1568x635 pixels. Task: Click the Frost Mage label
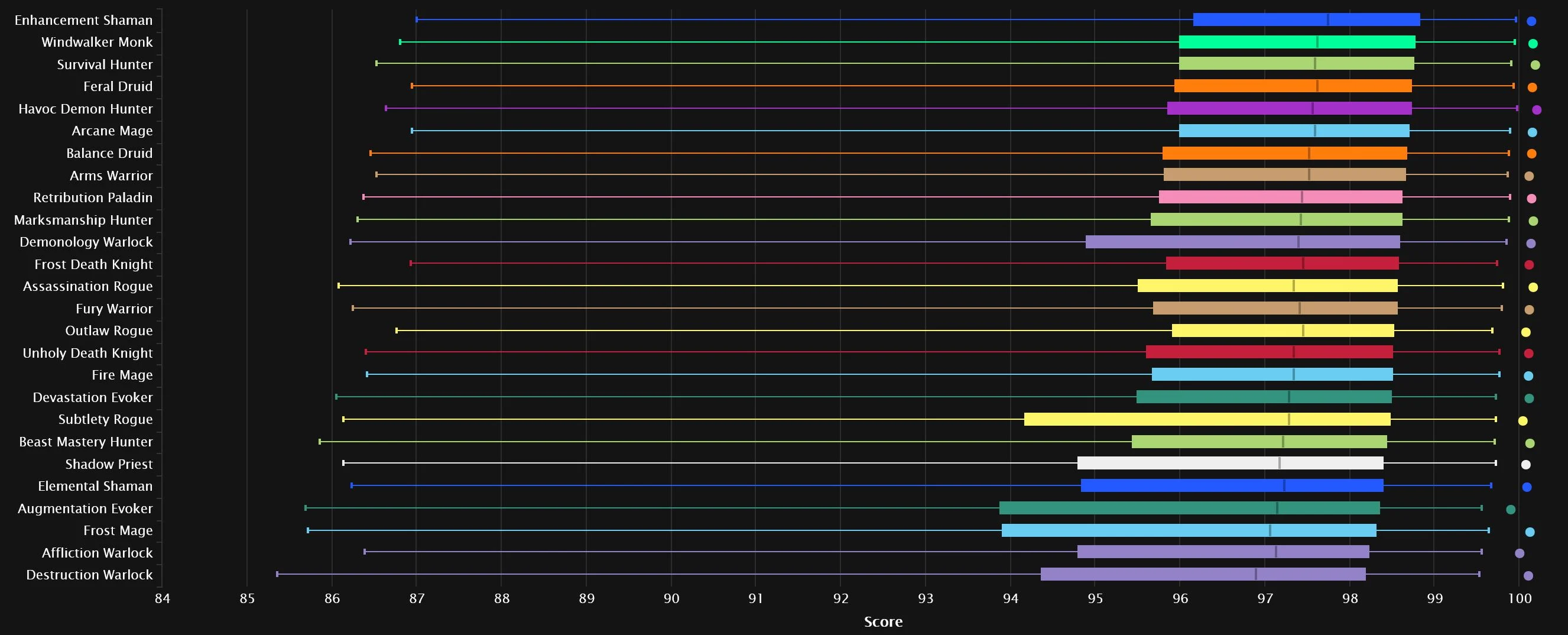(x=118, y=530)
